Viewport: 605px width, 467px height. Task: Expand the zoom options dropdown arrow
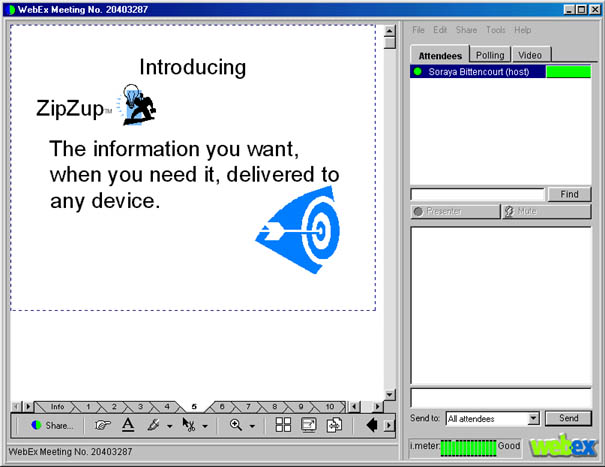(252, 426)
